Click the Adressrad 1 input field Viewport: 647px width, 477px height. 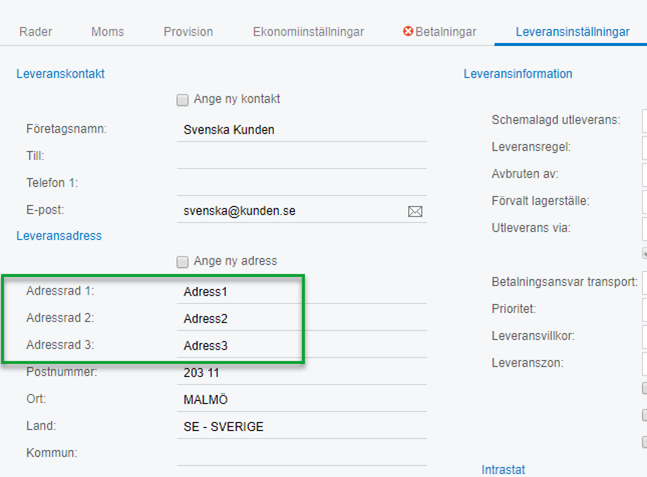(300, 292)
